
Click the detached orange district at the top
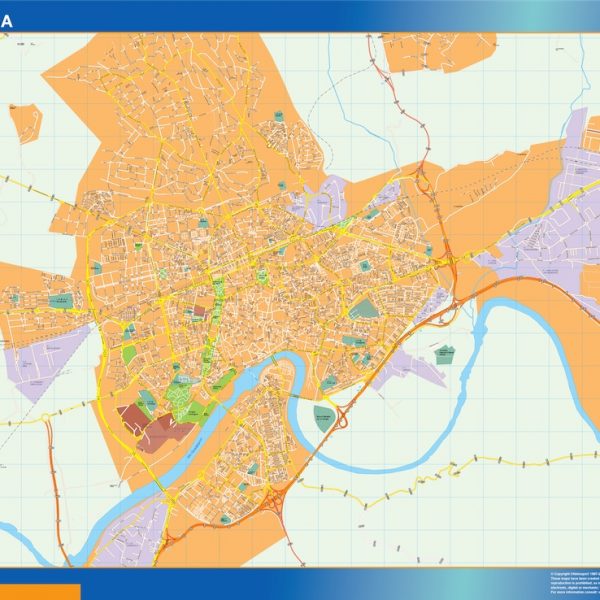tap(439, 52)
